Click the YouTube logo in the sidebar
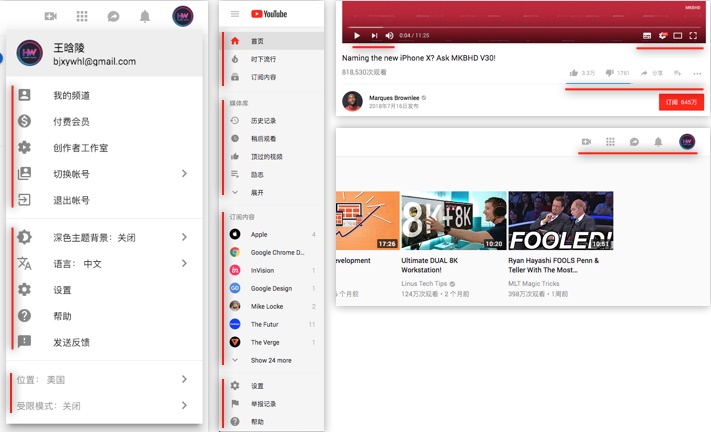 coord(269,14)
